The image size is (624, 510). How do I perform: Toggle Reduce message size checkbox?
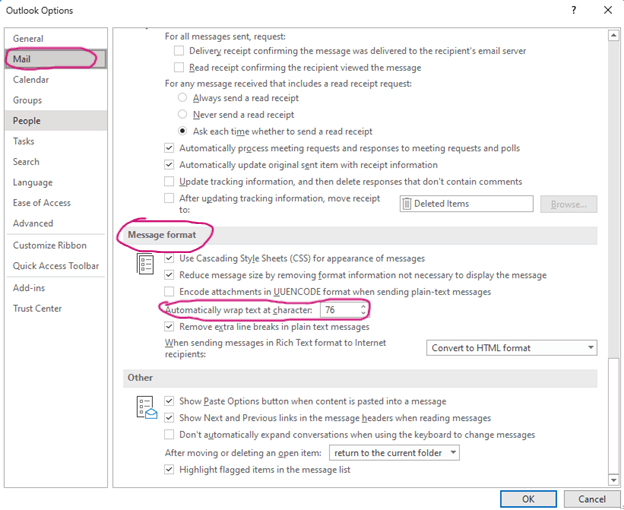(x=169, y=275)
